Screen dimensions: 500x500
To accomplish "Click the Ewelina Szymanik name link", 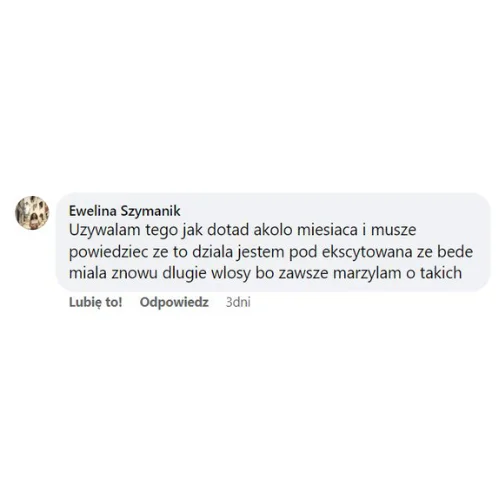I will [x=125, y=211].
